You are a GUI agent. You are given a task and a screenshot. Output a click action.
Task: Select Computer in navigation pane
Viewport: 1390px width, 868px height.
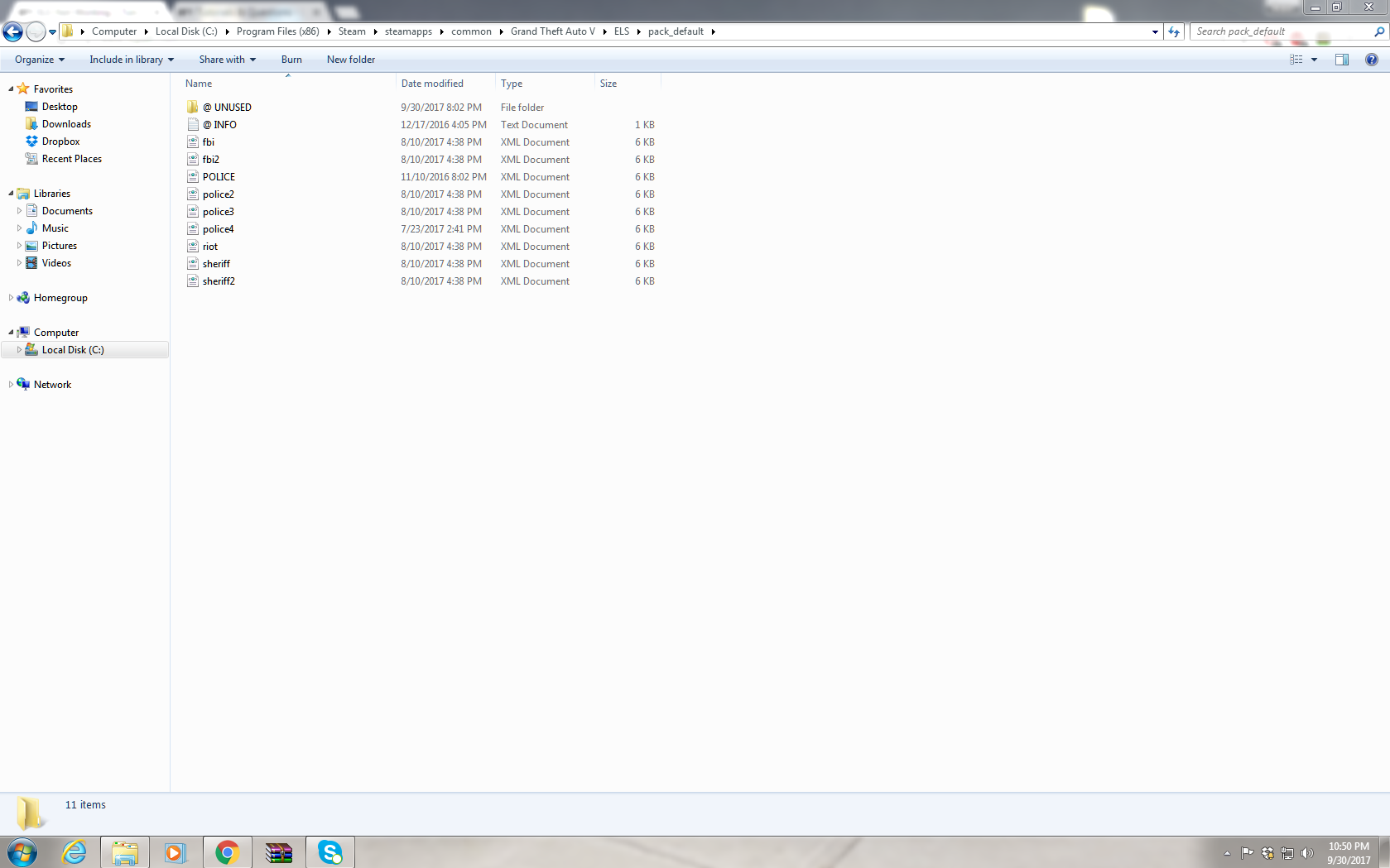click(x=56, y=333)
